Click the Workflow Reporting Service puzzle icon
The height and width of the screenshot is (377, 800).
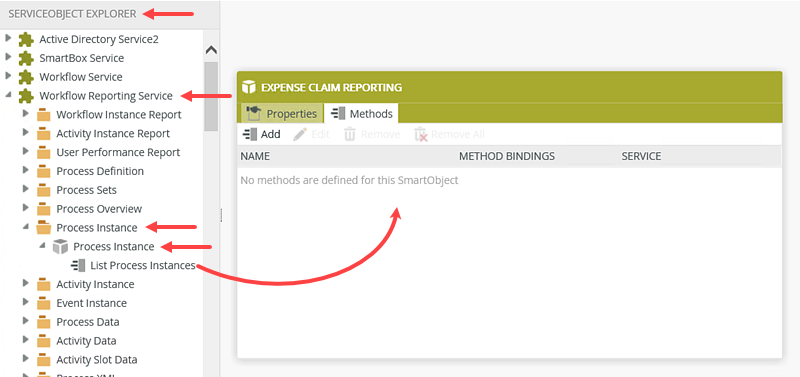[x=26, y=96]
